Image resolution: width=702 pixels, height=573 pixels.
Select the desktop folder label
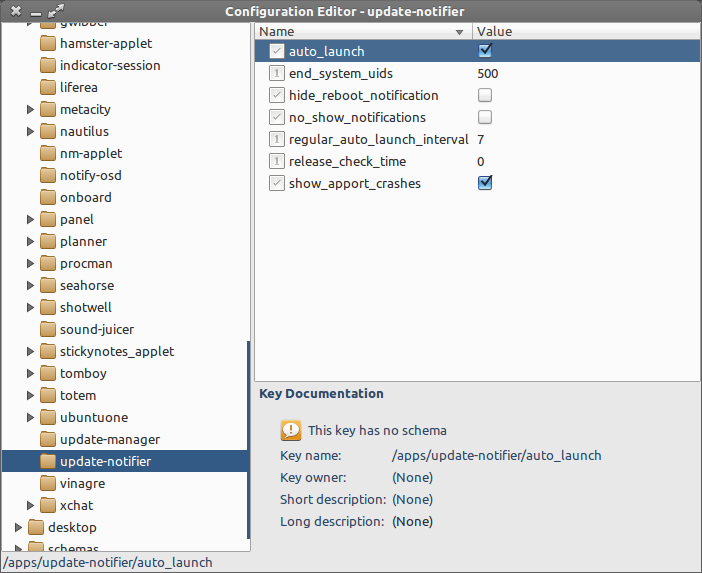point(72,527)
